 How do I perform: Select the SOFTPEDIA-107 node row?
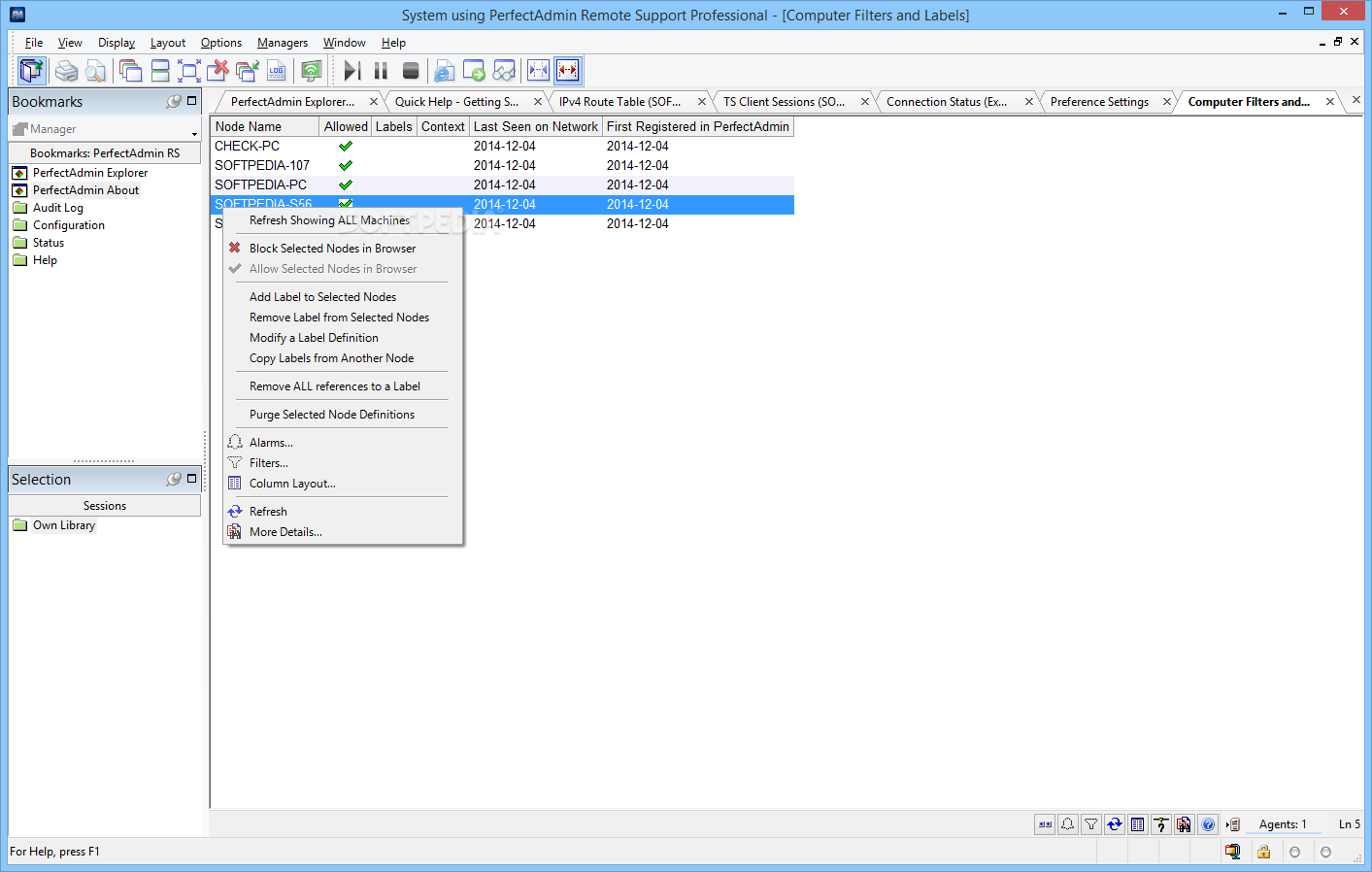[x=503, y=165]
